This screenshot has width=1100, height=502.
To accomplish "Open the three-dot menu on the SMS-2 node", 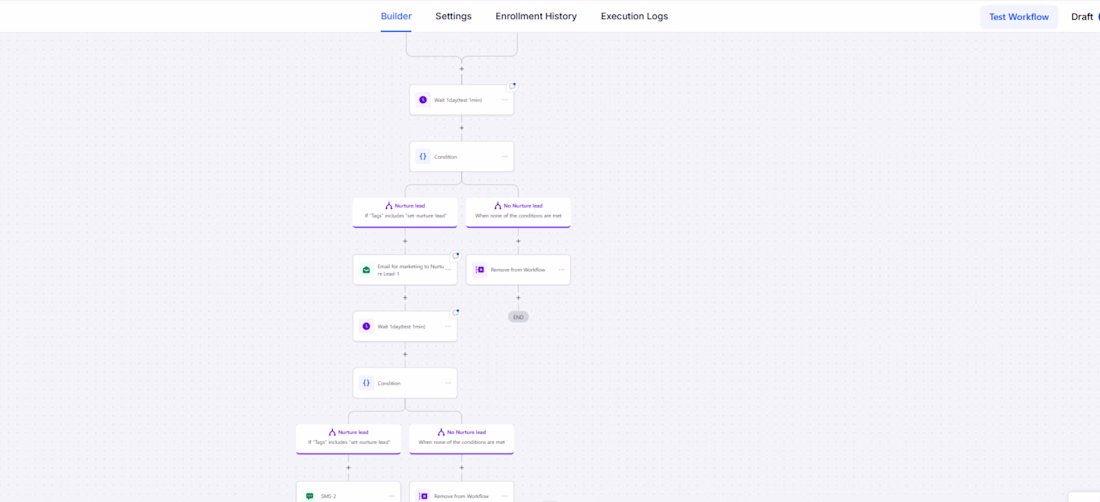I will click(391, 496).
